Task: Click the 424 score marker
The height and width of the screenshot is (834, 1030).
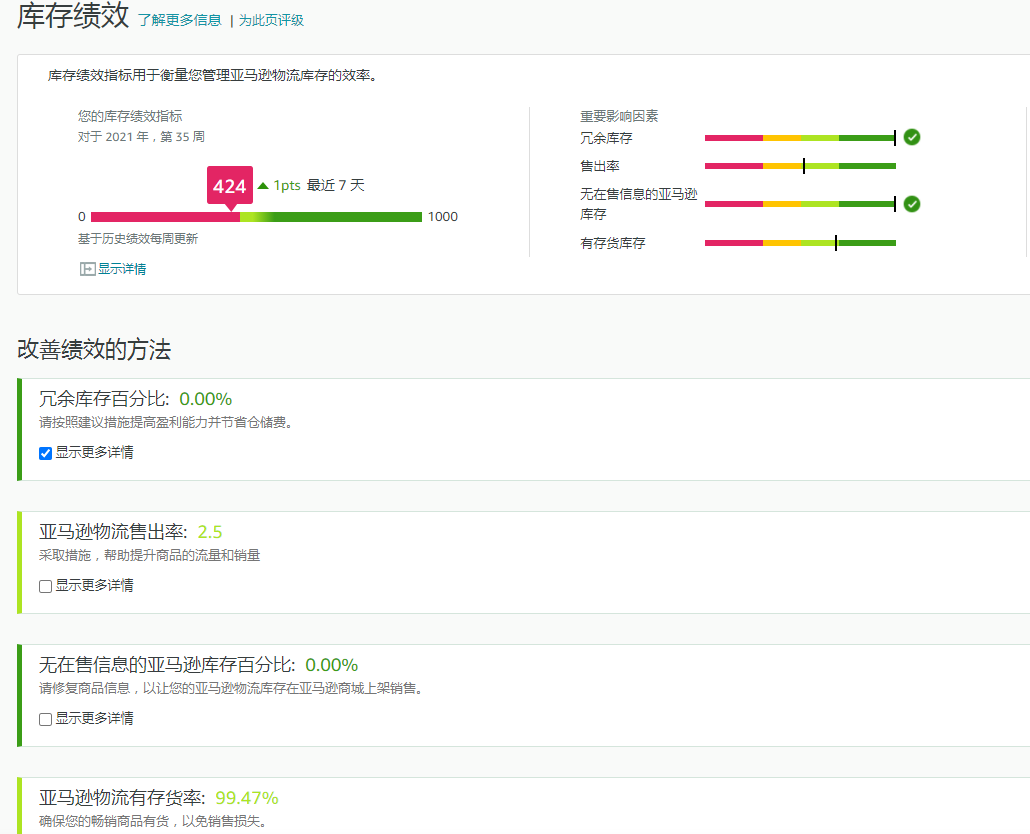Action: click(x=230, y=187)
